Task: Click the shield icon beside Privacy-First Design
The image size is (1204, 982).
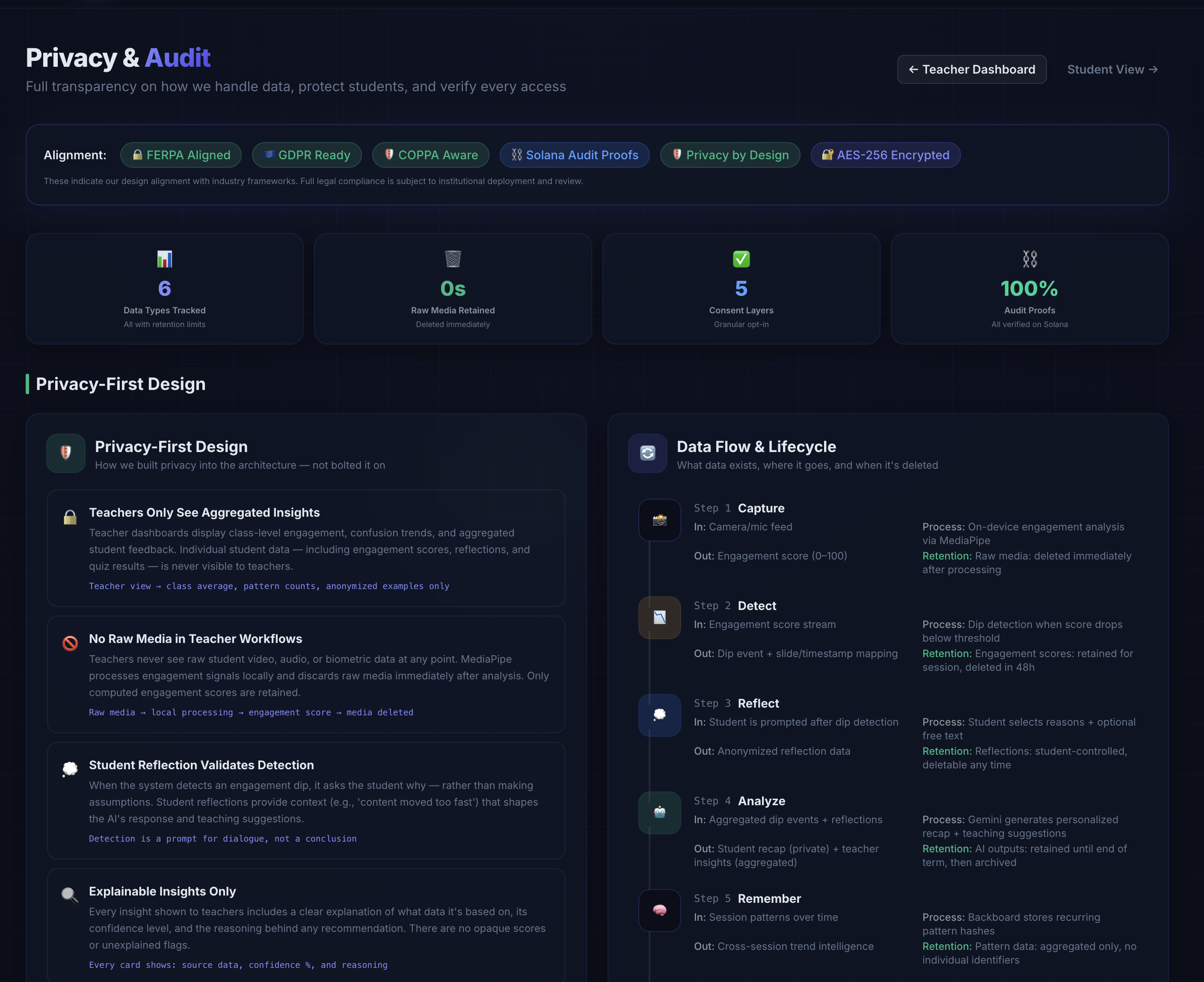Action: point(66,453)
